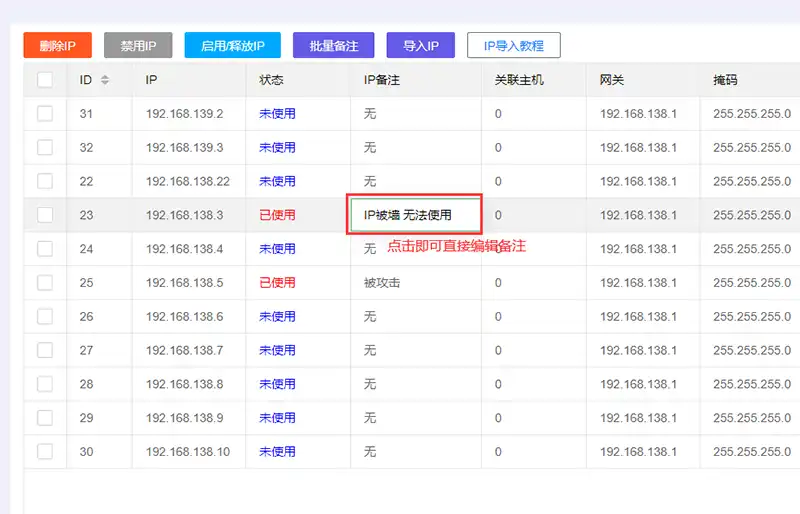Check the row with ID 24

(x=45, y=249)
